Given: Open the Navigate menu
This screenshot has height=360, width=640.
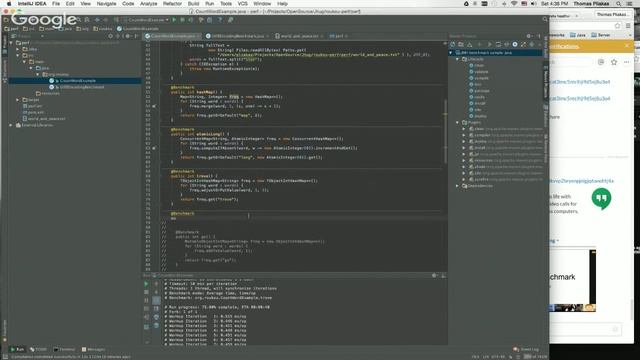Looking at the screenshot, I should [106, 4].
